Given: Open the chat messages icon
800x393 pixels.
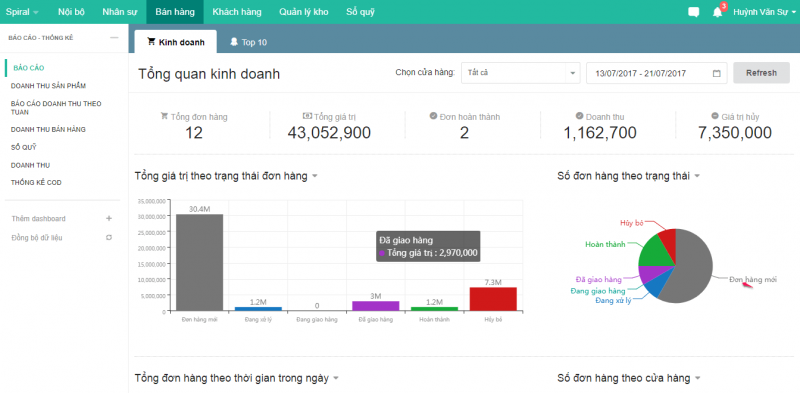Looking at the screenshot, I should click(x=693, y=12).
